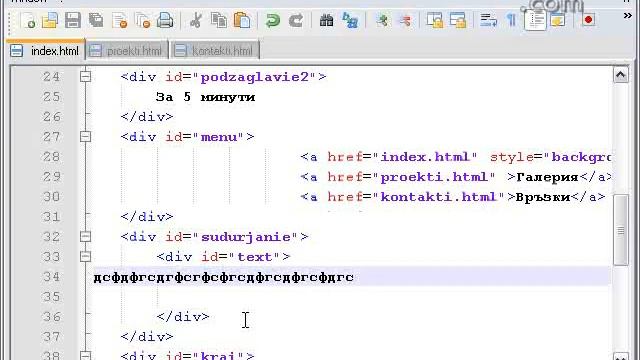Viewport: 640px width, 360px height.
Task: Click the link text "Връзки" on line 30
Action: click(543, 197)
